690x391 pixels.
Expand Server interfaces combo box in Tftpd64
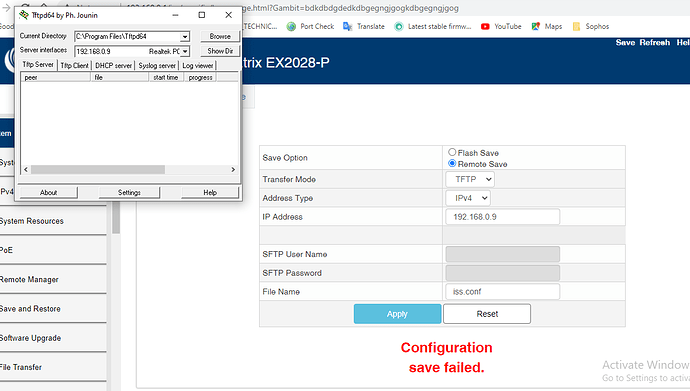pyautogui.click(x=185, y=51)
